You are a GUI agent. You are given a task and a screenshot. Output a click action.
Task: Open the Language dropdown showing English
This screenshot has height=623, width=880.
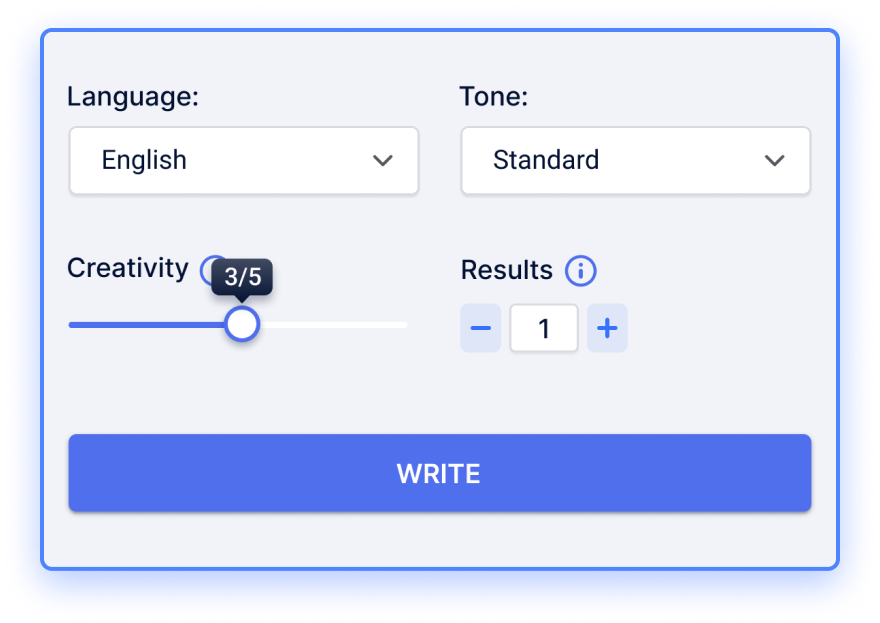click(x=244, y=161)
